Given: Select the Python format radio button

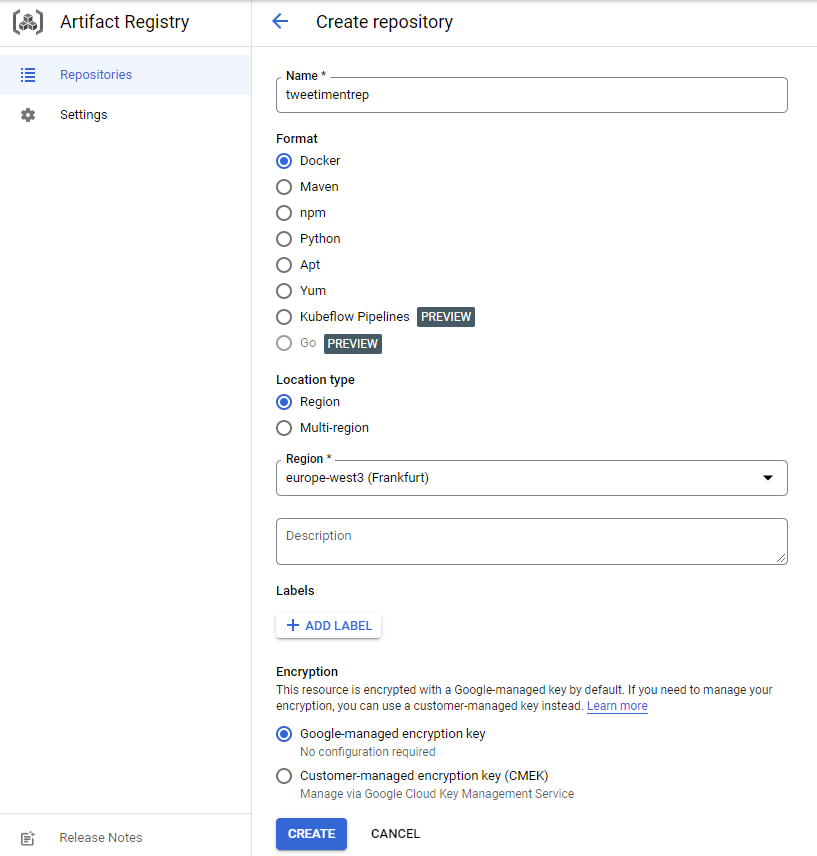Looking at the screenshot, I should coord(284,239).
